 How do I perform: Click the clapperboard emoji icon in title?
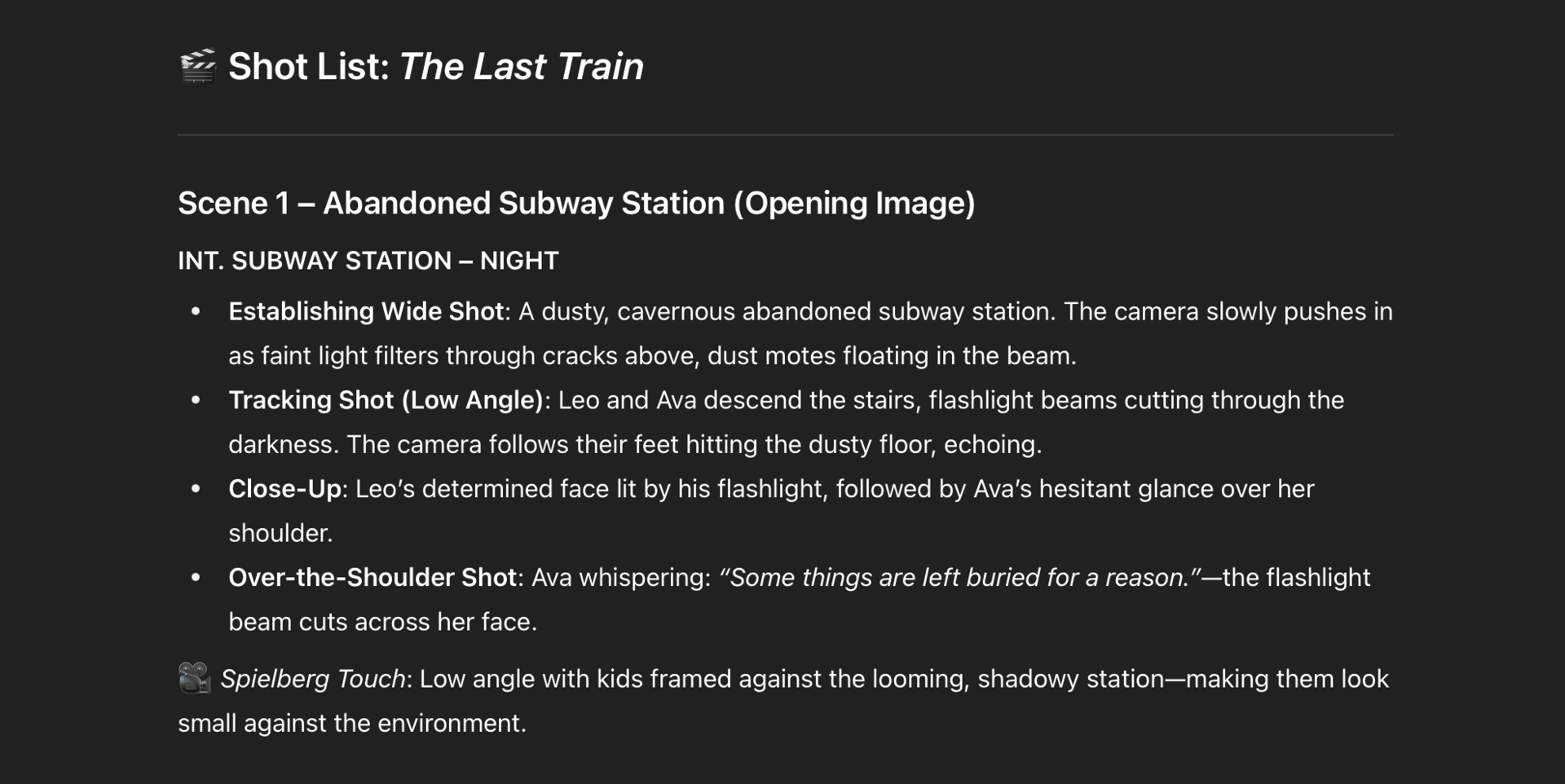coord(197,66)
